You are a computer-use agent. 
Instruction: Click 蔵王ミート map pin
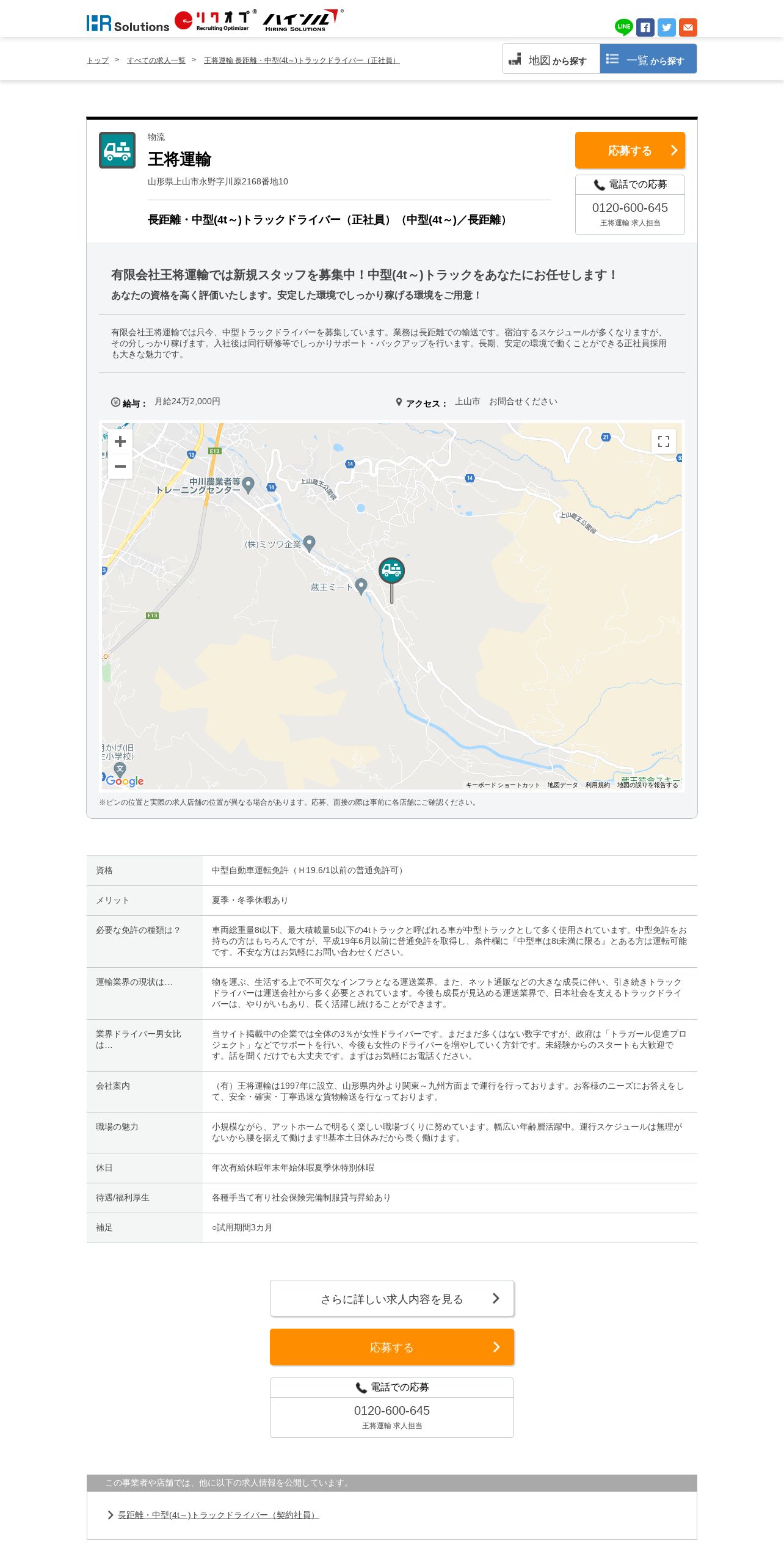(x=361, y=586)
